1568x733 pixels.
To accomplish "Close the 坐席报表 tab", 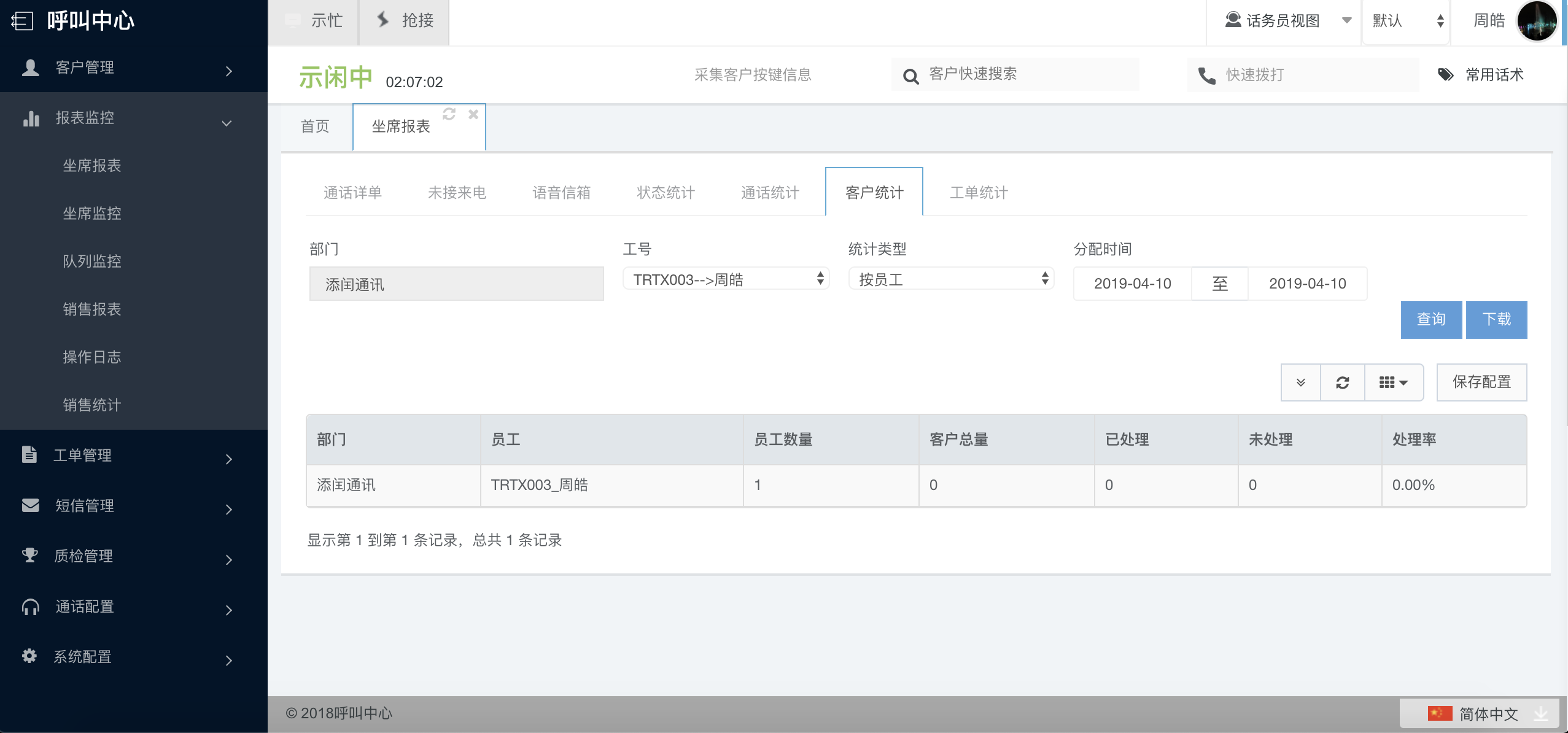I will click(473, 114).
